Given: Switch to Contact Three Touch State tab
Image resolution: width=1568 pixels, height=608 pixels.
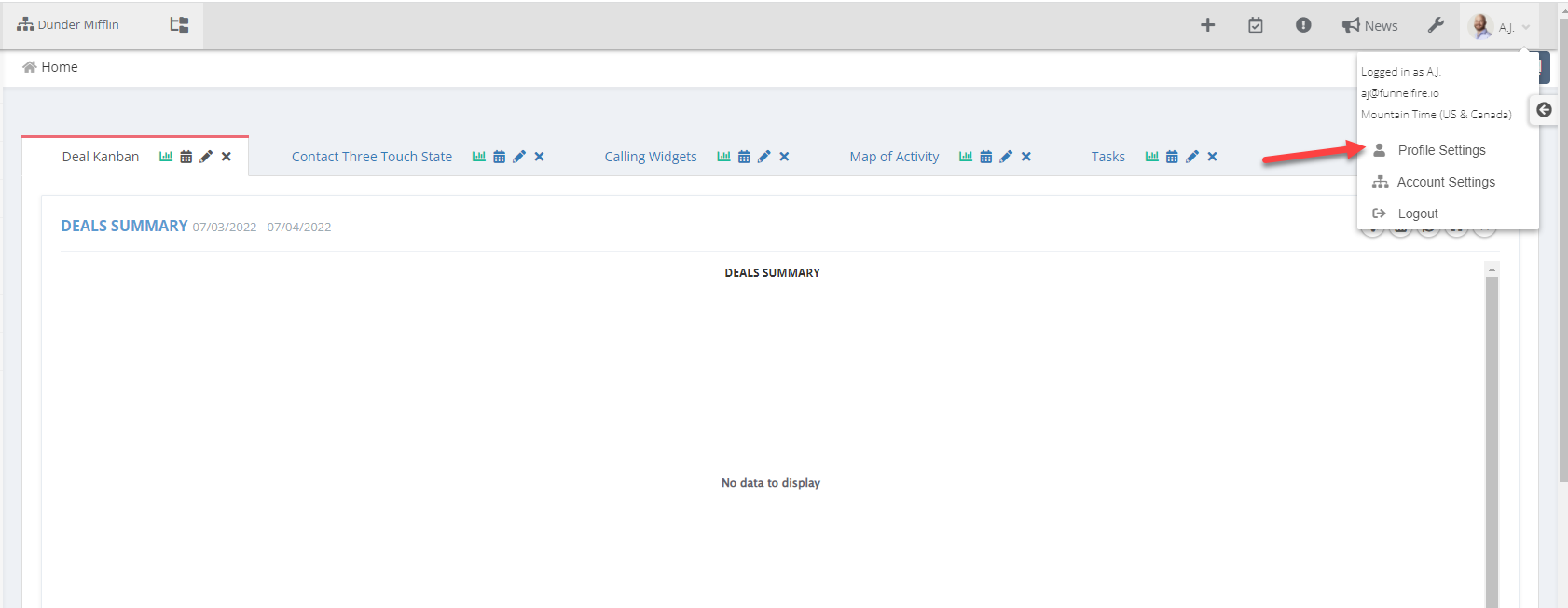Looking at the screenshot, I should (x=372, y=157).
